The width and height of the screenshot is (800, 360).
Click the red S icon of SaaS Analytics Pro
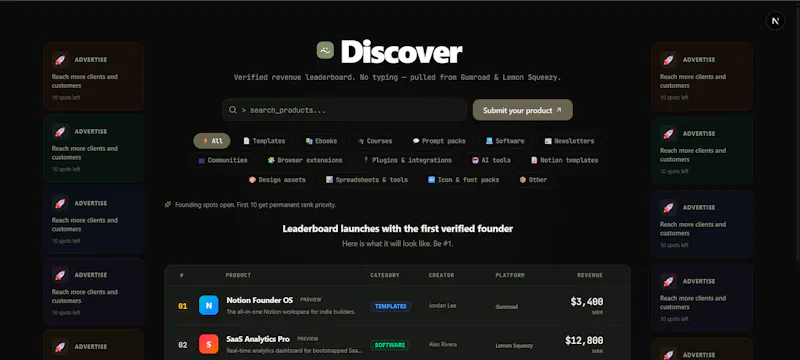pyautogui.click(x=209, y=344)
